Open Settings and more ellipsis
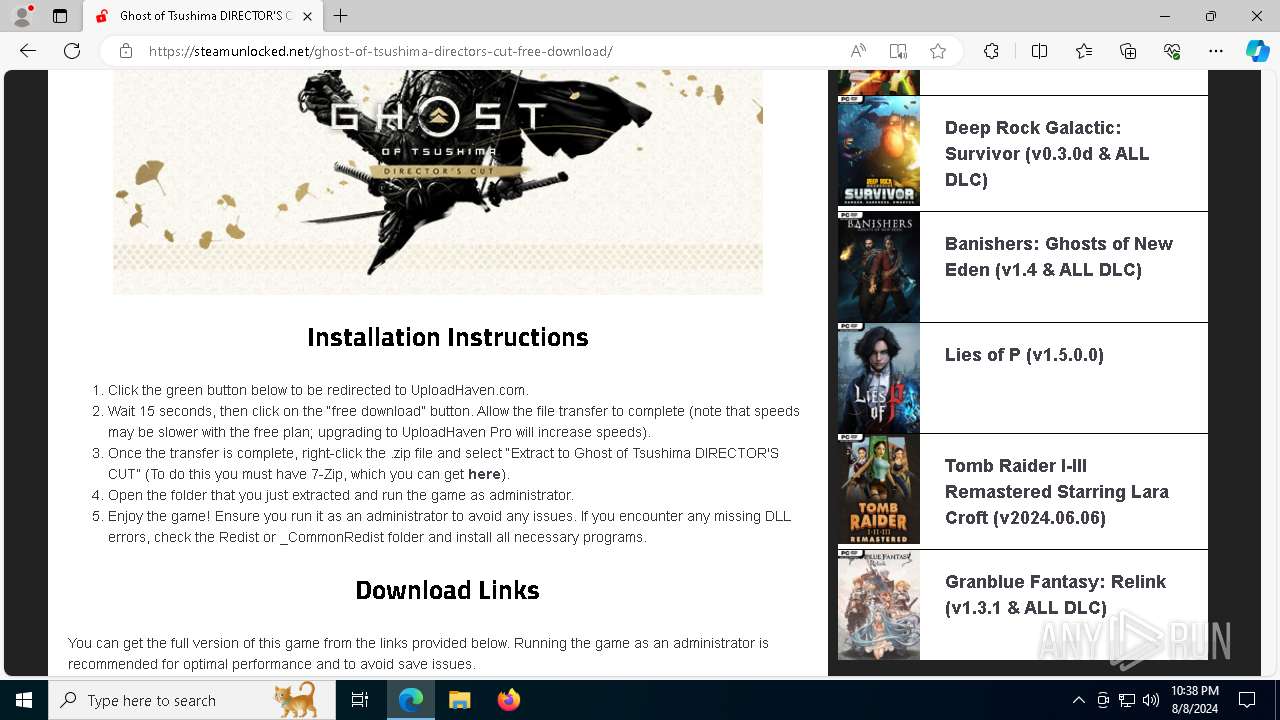Viewport: 1280px width, 720px height. click(x=1216, y=51)
